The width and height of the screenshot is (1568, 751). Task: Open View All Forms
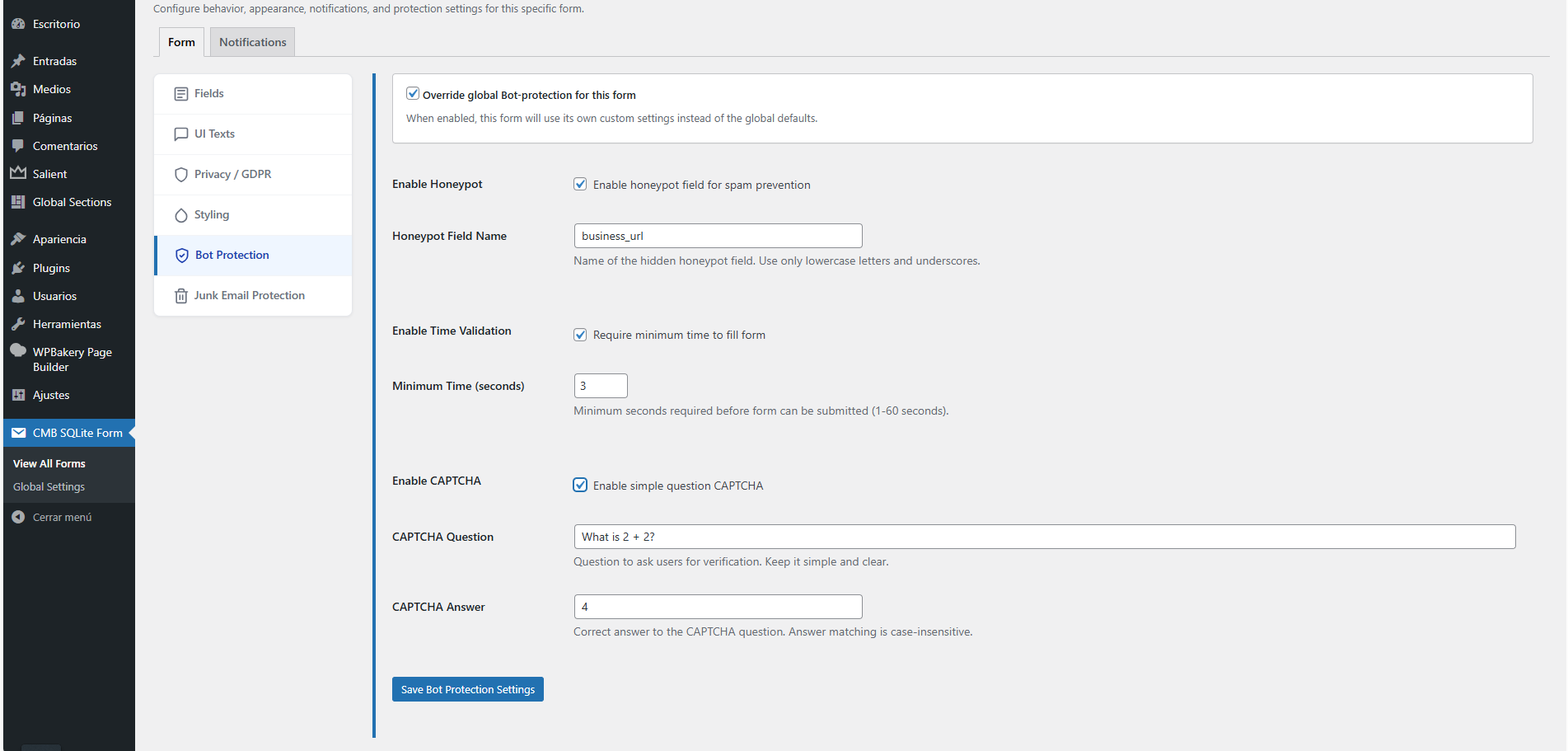[x=49, y=463]
